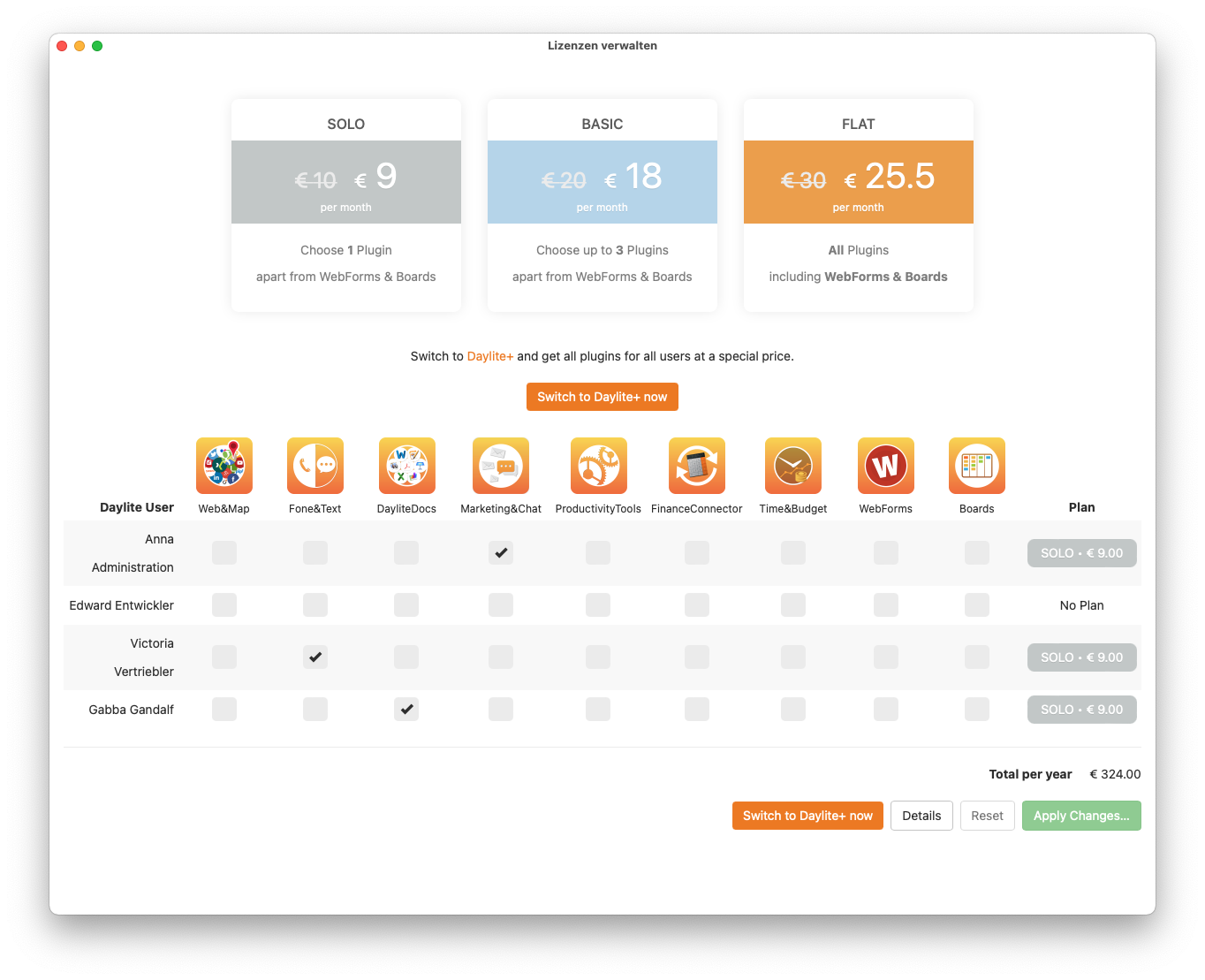Click the FinanceConnector calculator icon

697,466
